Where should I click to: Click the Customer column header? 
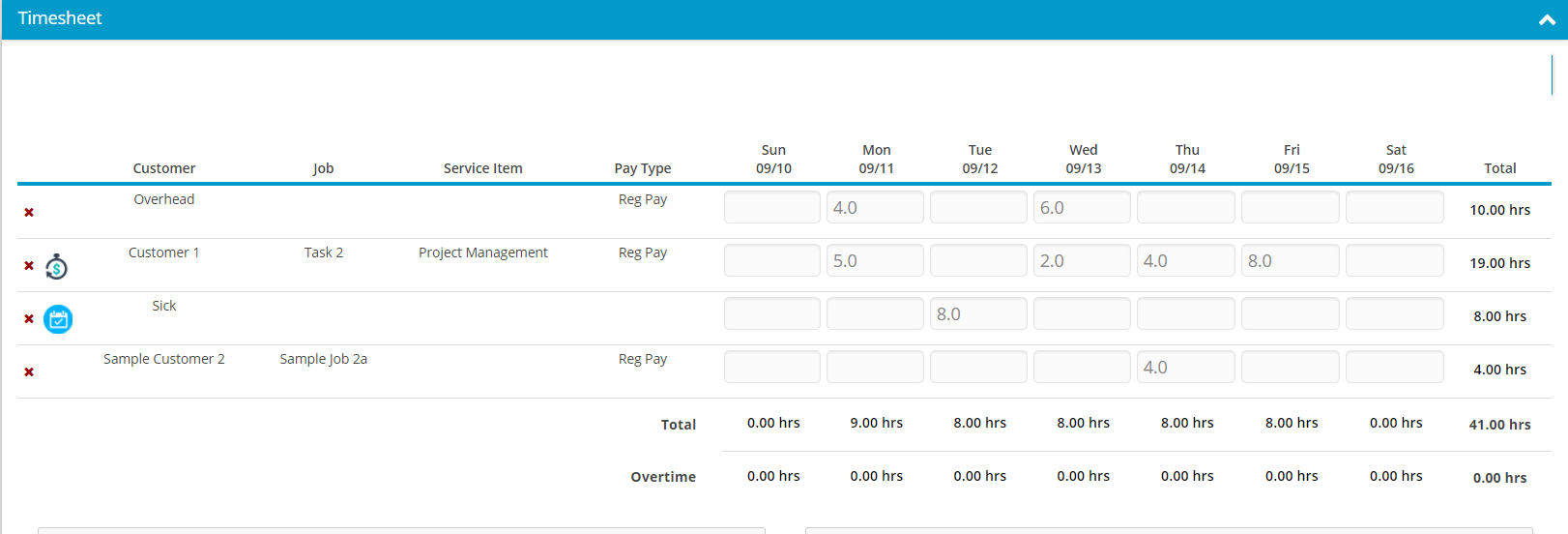(x=164, y=168)
